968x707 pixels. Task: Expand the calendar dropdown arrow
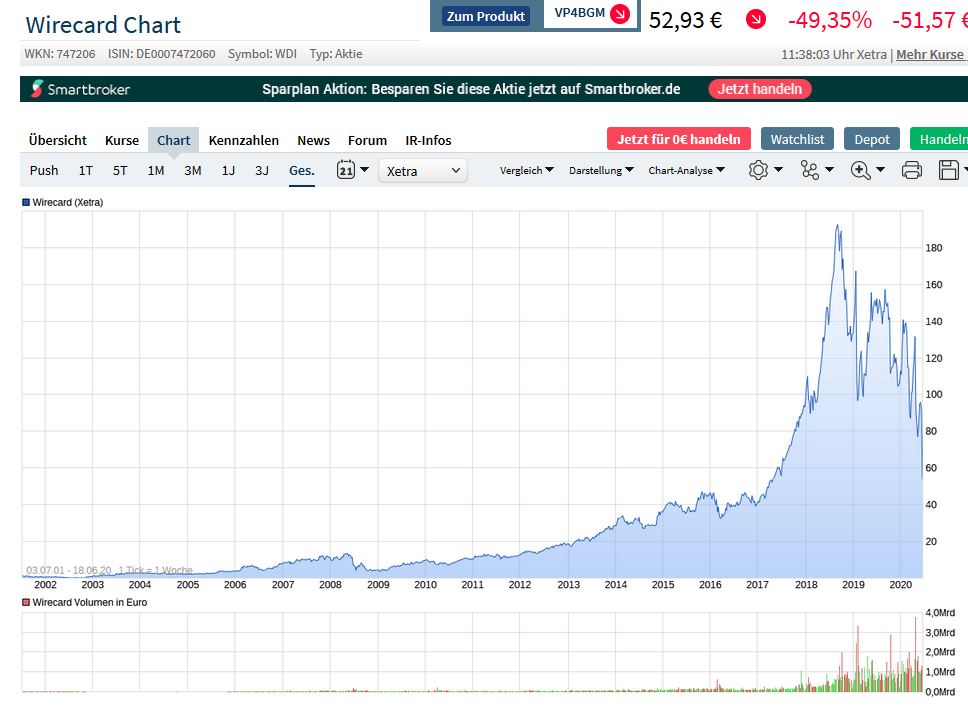pyautogui.click(x=364, y=169)
